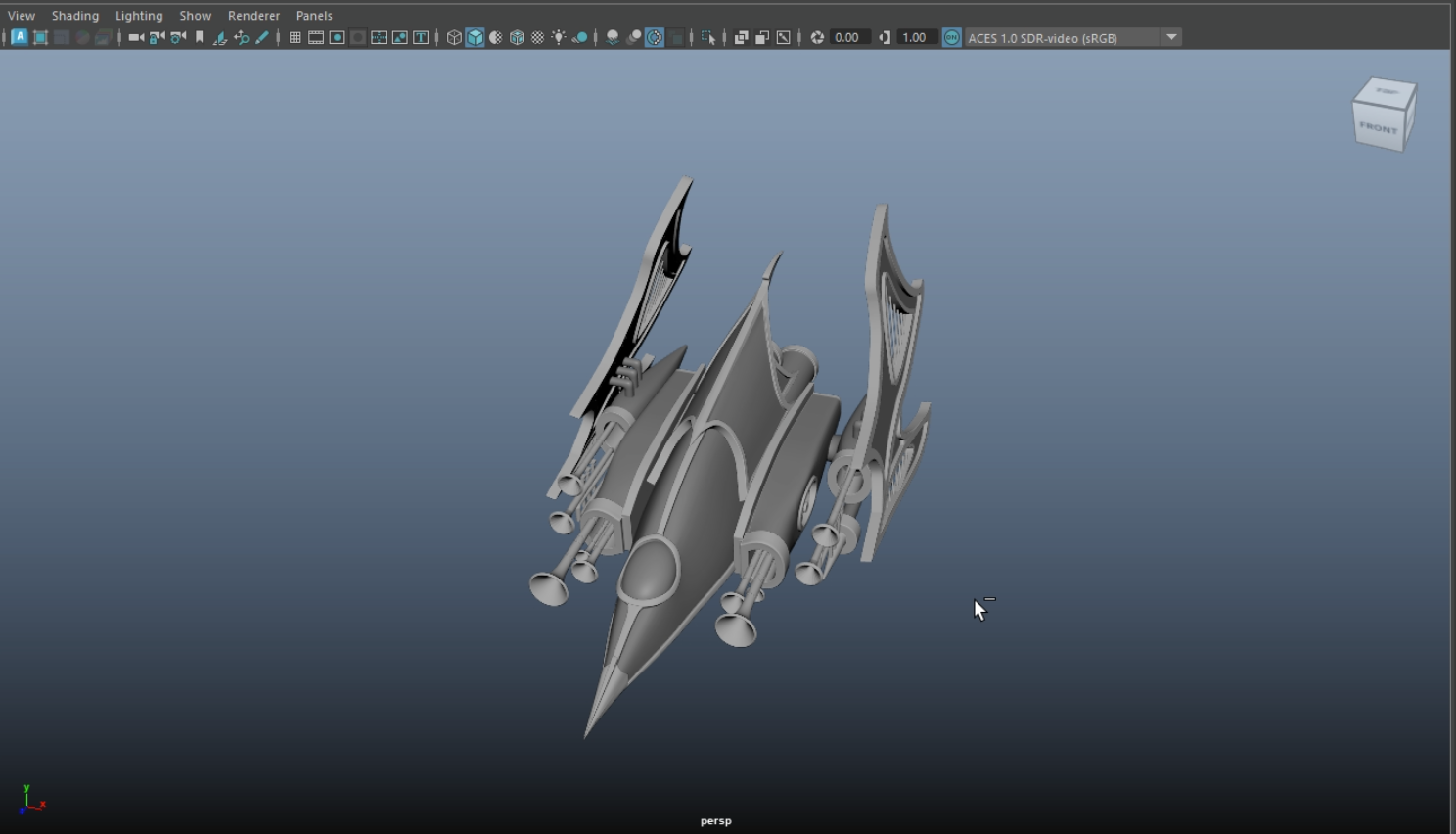The height and width of the screenshot is (834, 1456).
Task: Turn off the color management ON button
Action: pyautogui.click(x=951, y=37)
